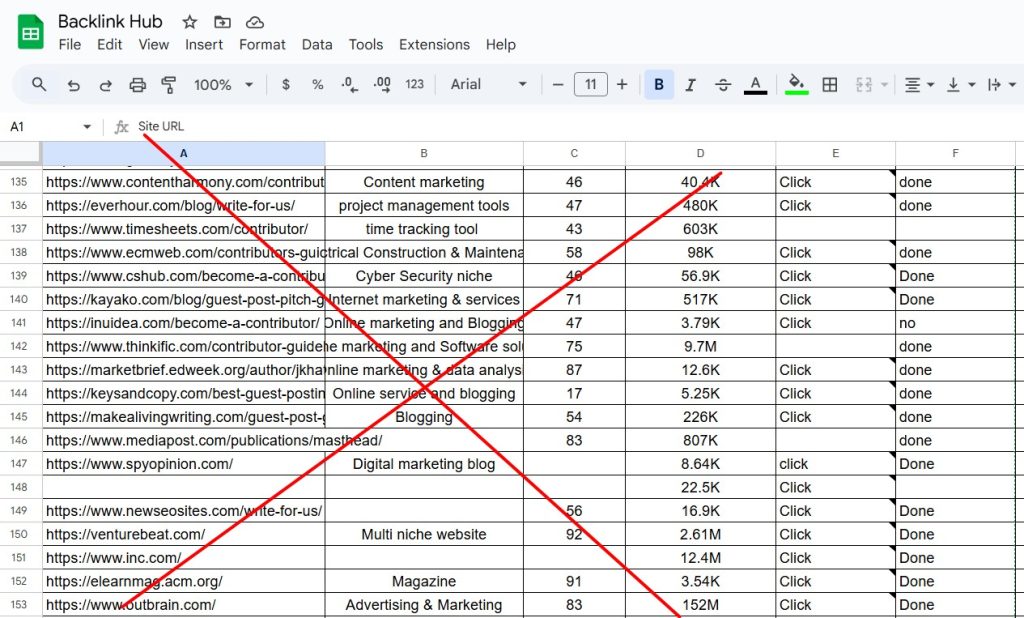The image size is (1024, 618).
Task: Click the horizontal align icon
Action: tap(912, 85)
